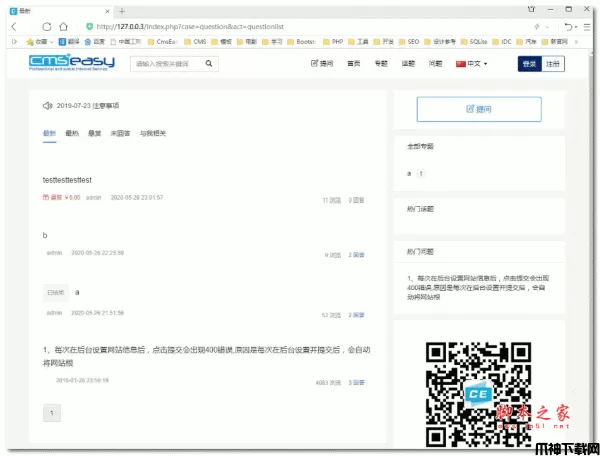Click the 3 replies link on 400 error question
Viewport: 600px width, 456px height.
pyautogui.click(x=356, y=382)
